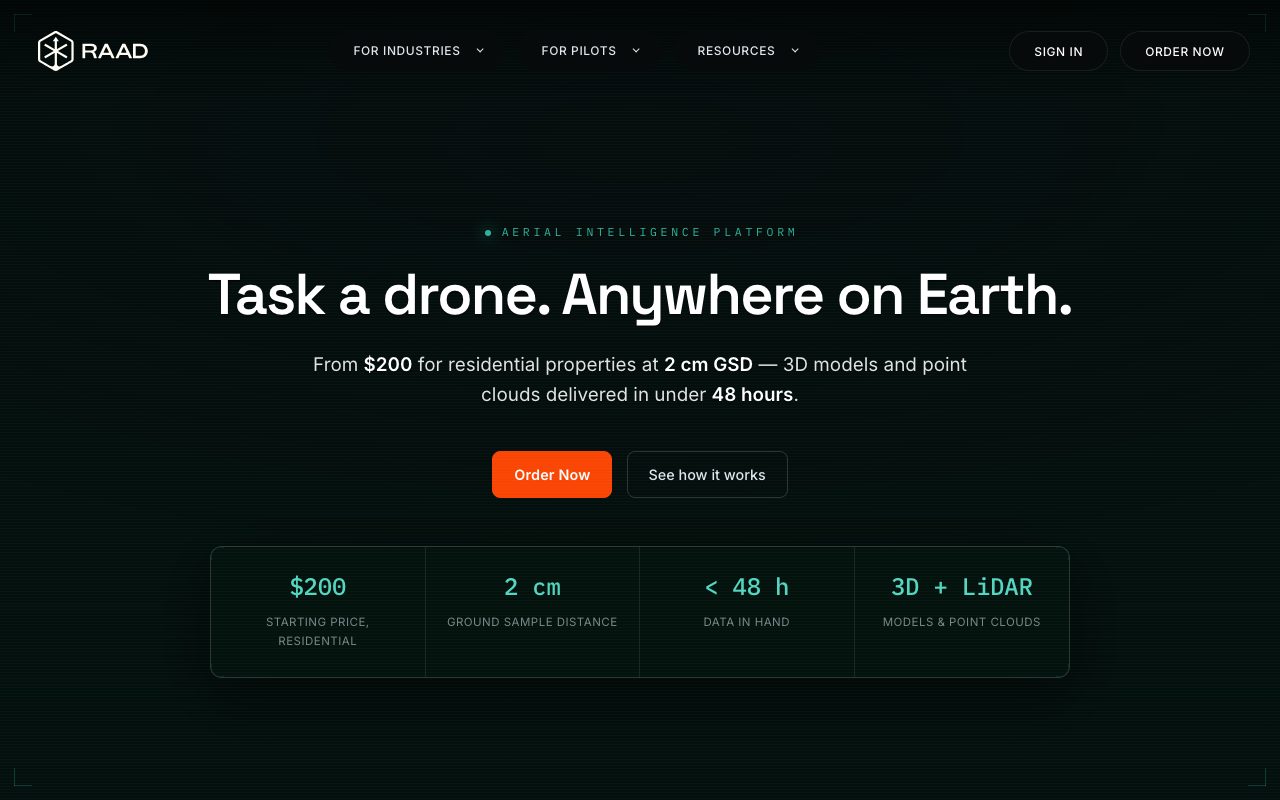Click the orange Order Now button
Viewport: 1280px width, 800px height.
pos(552,474)
